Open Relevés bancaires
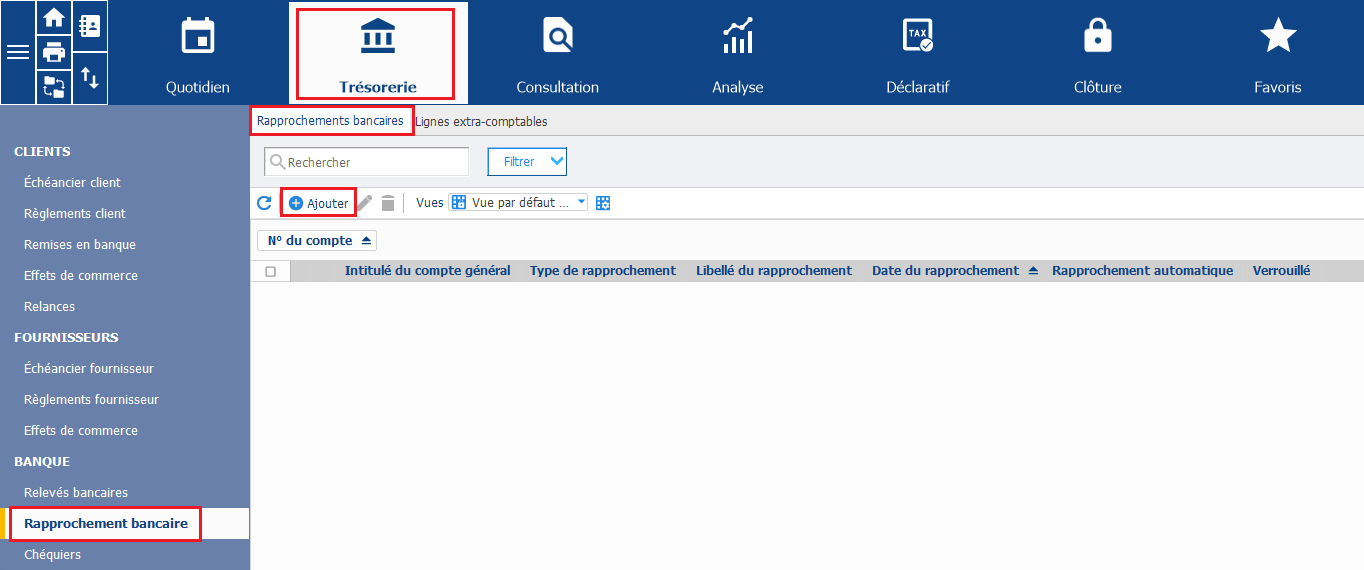The image size is (1364, 570). (76, 493)
